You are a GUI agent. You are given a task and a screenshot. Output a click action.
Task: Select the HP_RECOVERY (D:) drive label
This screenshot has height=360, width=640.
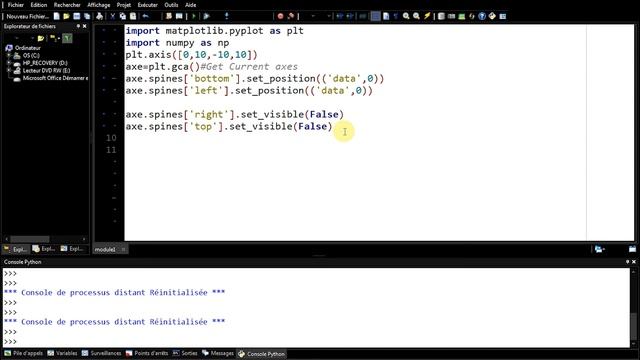(x=45, y=63)
